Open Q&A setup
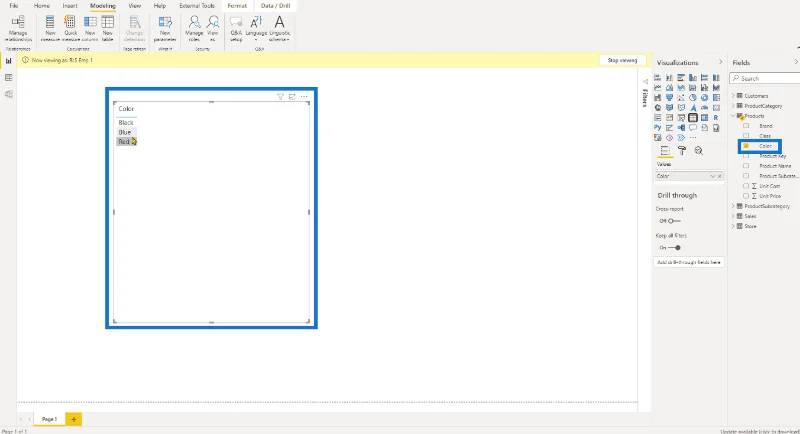The height and width of the screenshot is (434, 800). [x=236, y=29]
